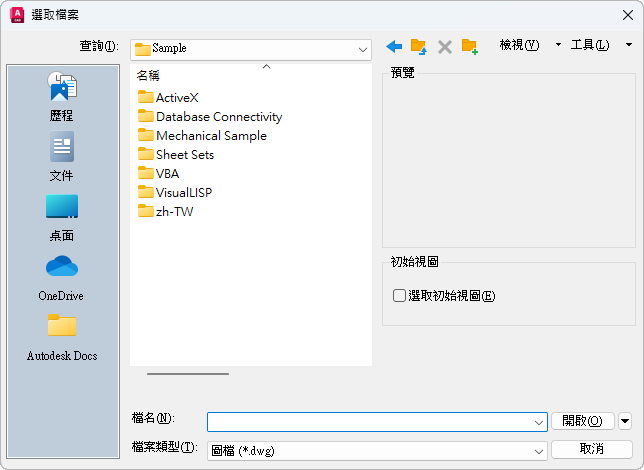This screenshot has width=644, height=470.
Task: Expand the 查詢 Sample folder dropdown
Action: point(364,48)
